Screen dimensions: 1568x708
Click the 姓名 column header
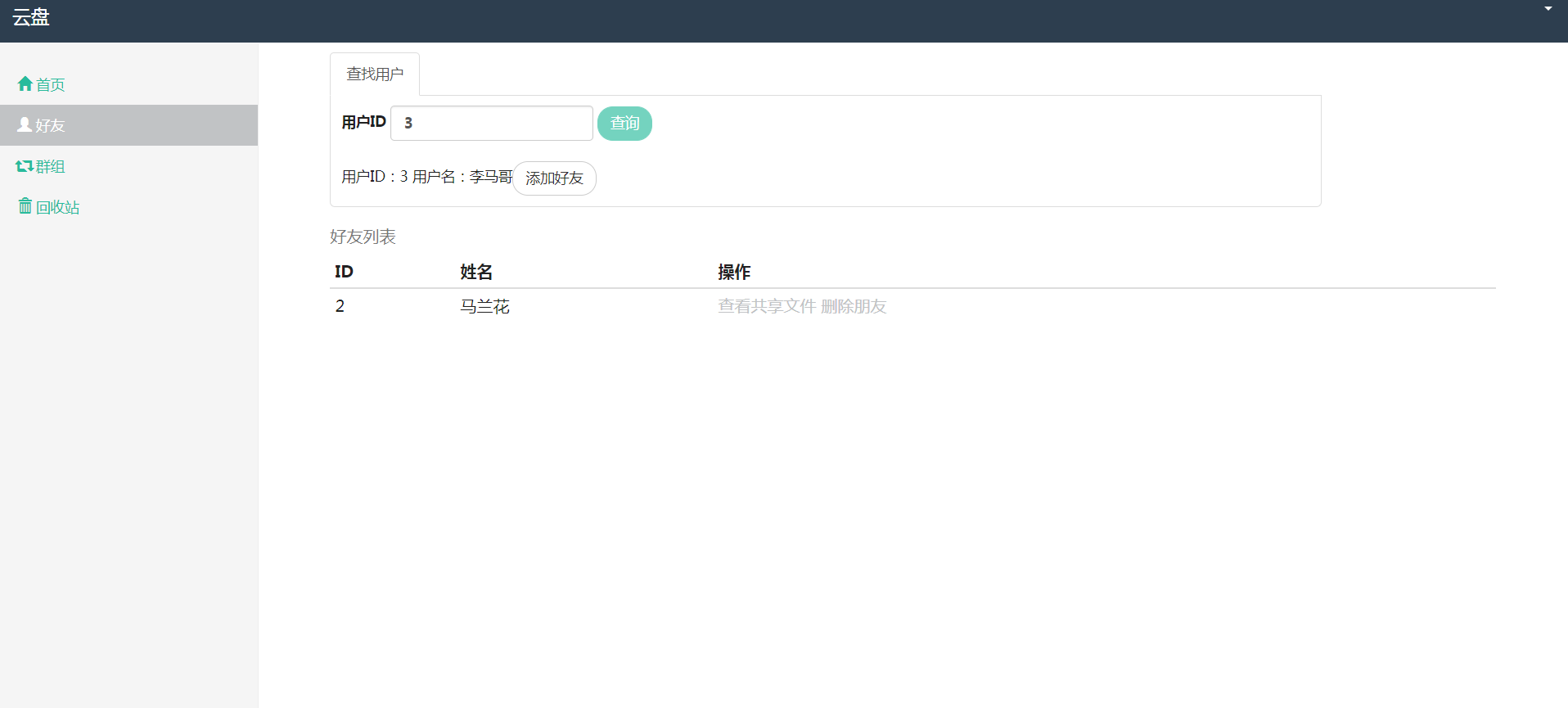pos(476,272)
